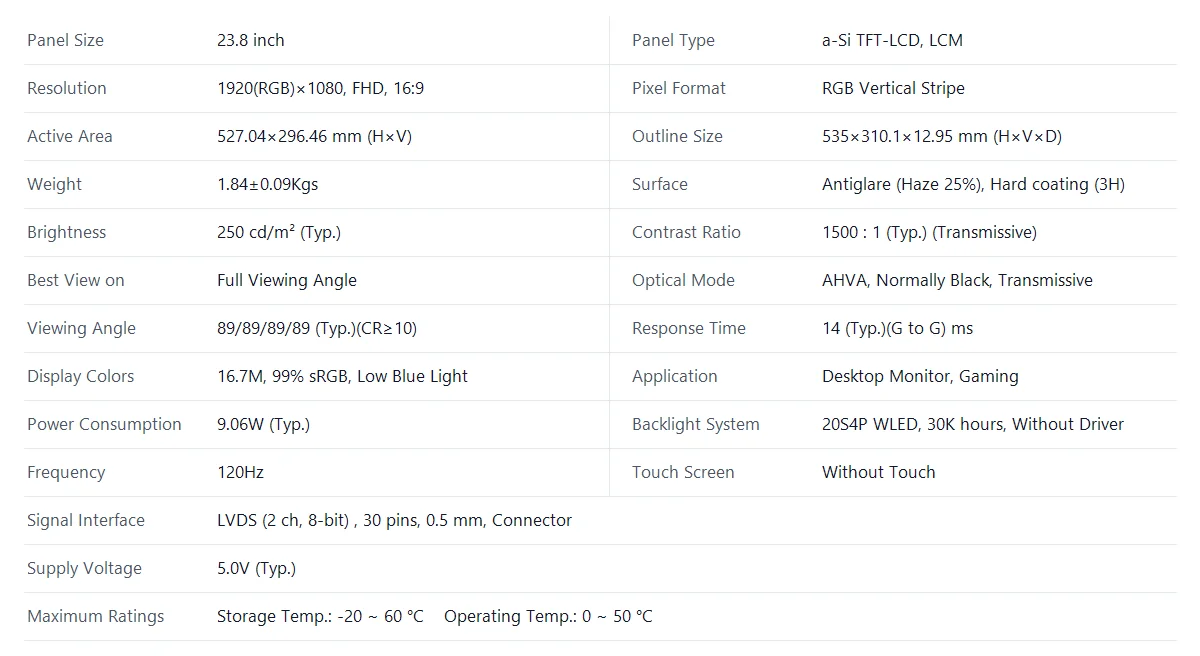Select the "Panel Type" label

click(673, 40)
